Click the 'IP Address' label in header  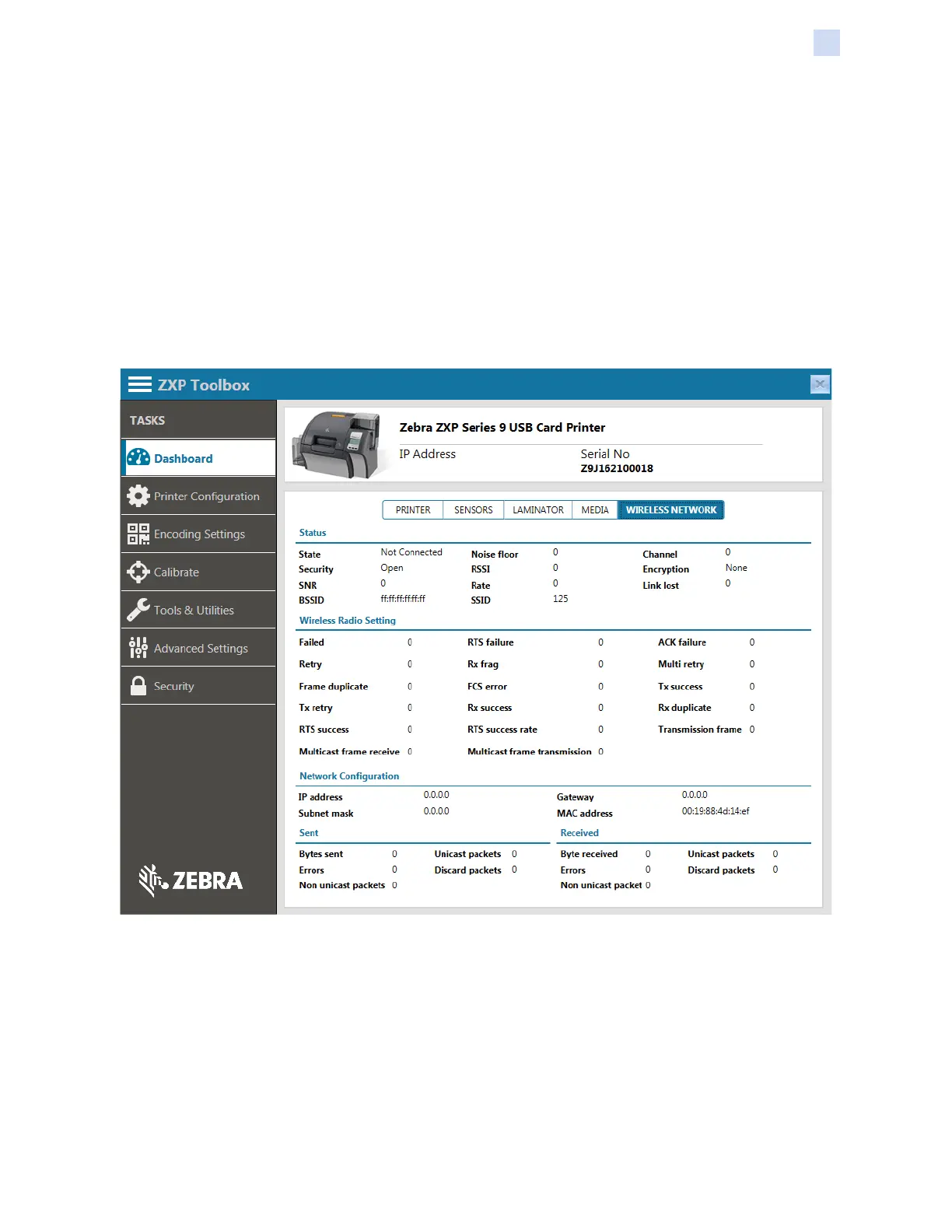(x=428, y=454)
